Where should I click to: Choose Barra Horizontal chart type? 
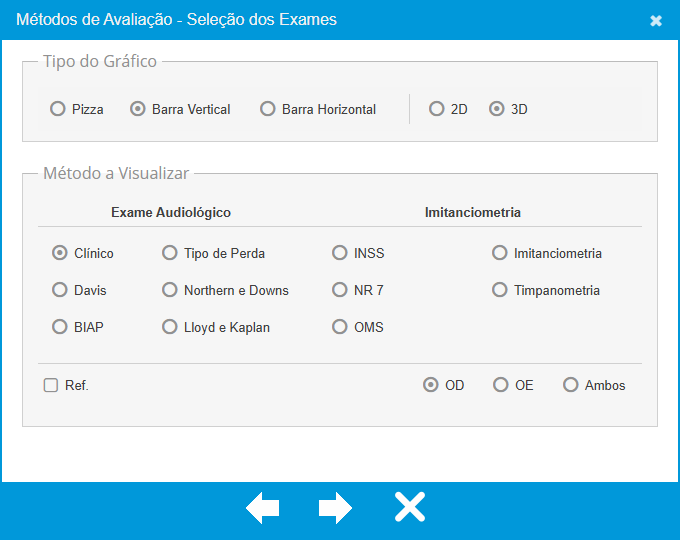point(268,109)
